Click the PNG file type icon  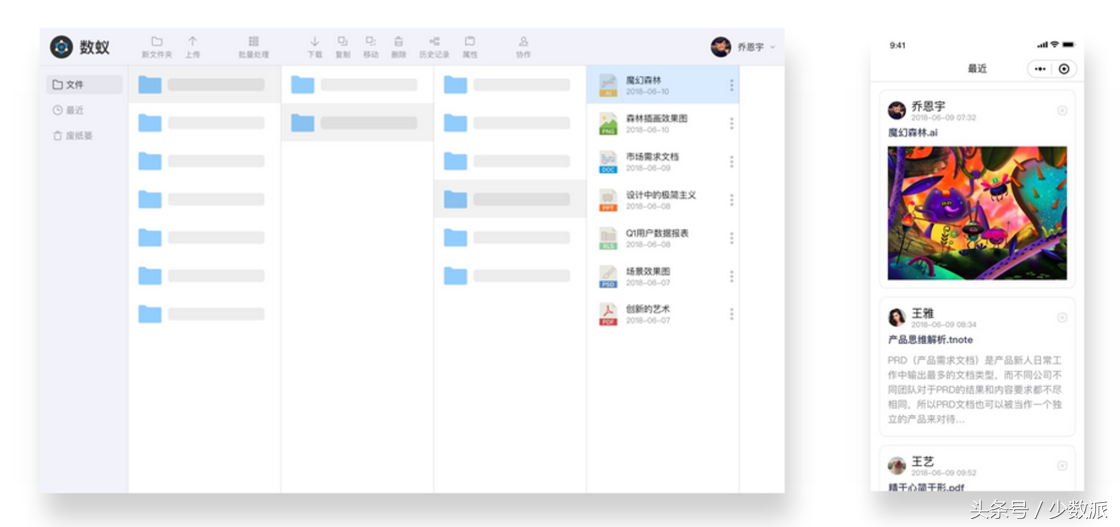point(608,124)
